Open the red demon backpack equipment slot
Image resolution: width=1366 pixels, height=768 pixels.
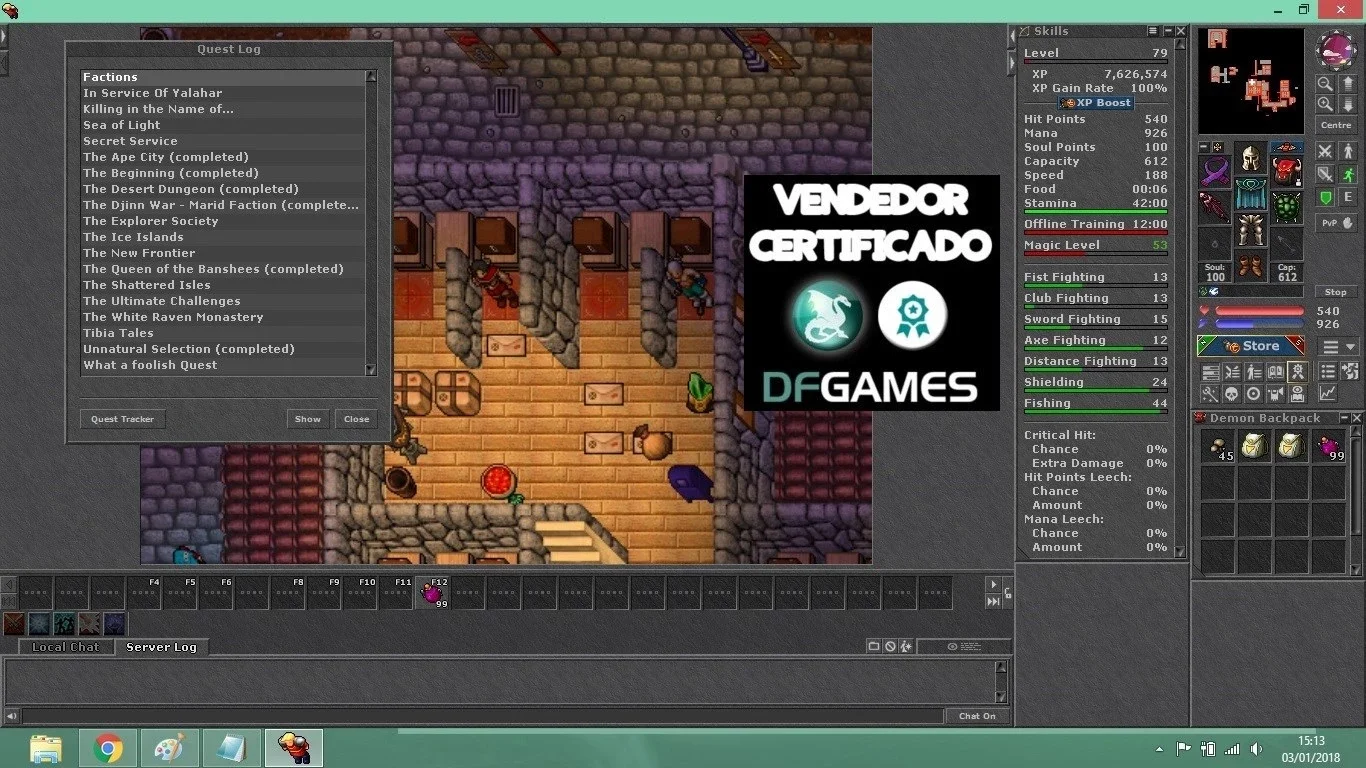point(1288,172)
